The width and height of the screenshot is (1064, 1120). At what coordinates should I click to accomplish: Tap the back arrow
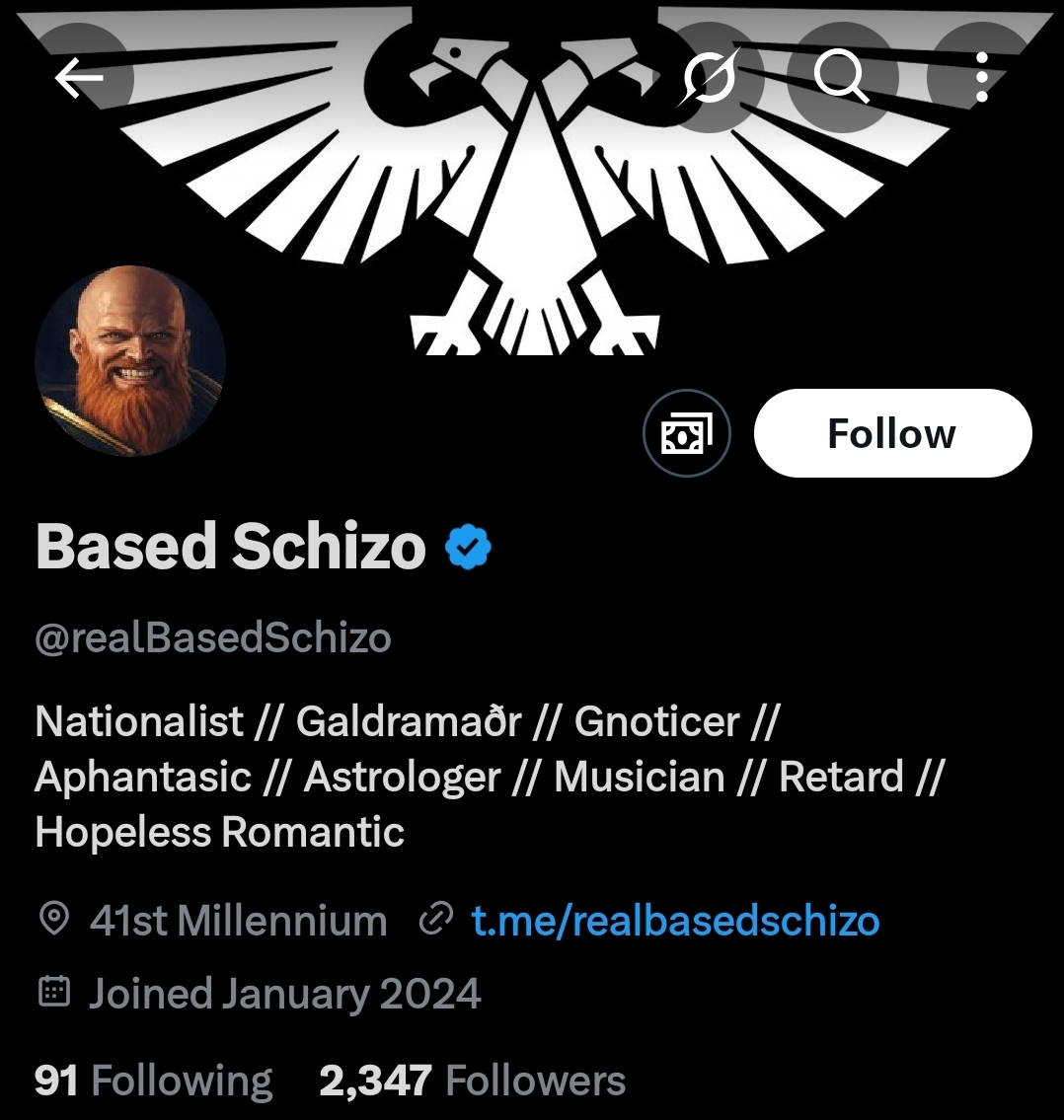(80, 77)
